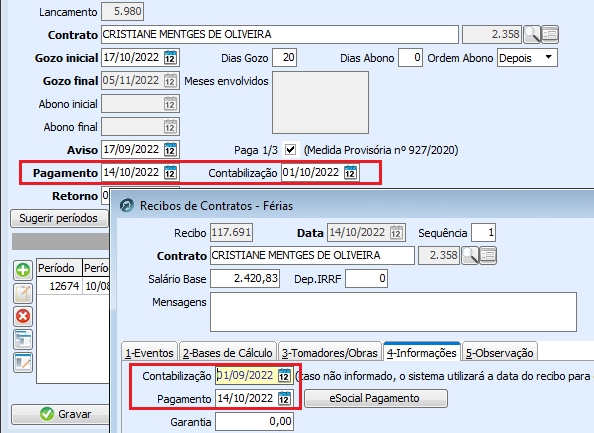Edit selected período with pencil note icon
594x433 pixels.
click(23, 293)
